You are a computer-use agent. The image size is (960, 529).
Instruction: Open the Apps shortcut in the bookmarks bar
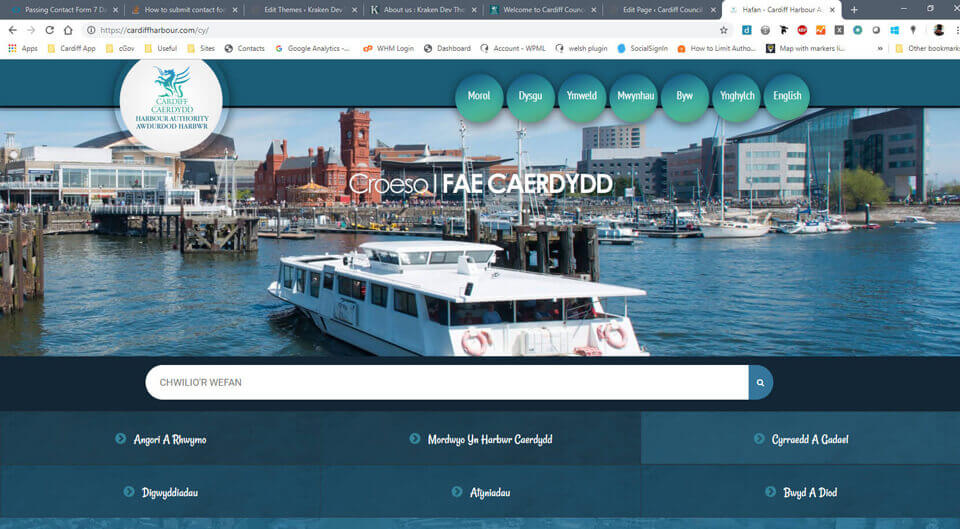coord(23,48)
